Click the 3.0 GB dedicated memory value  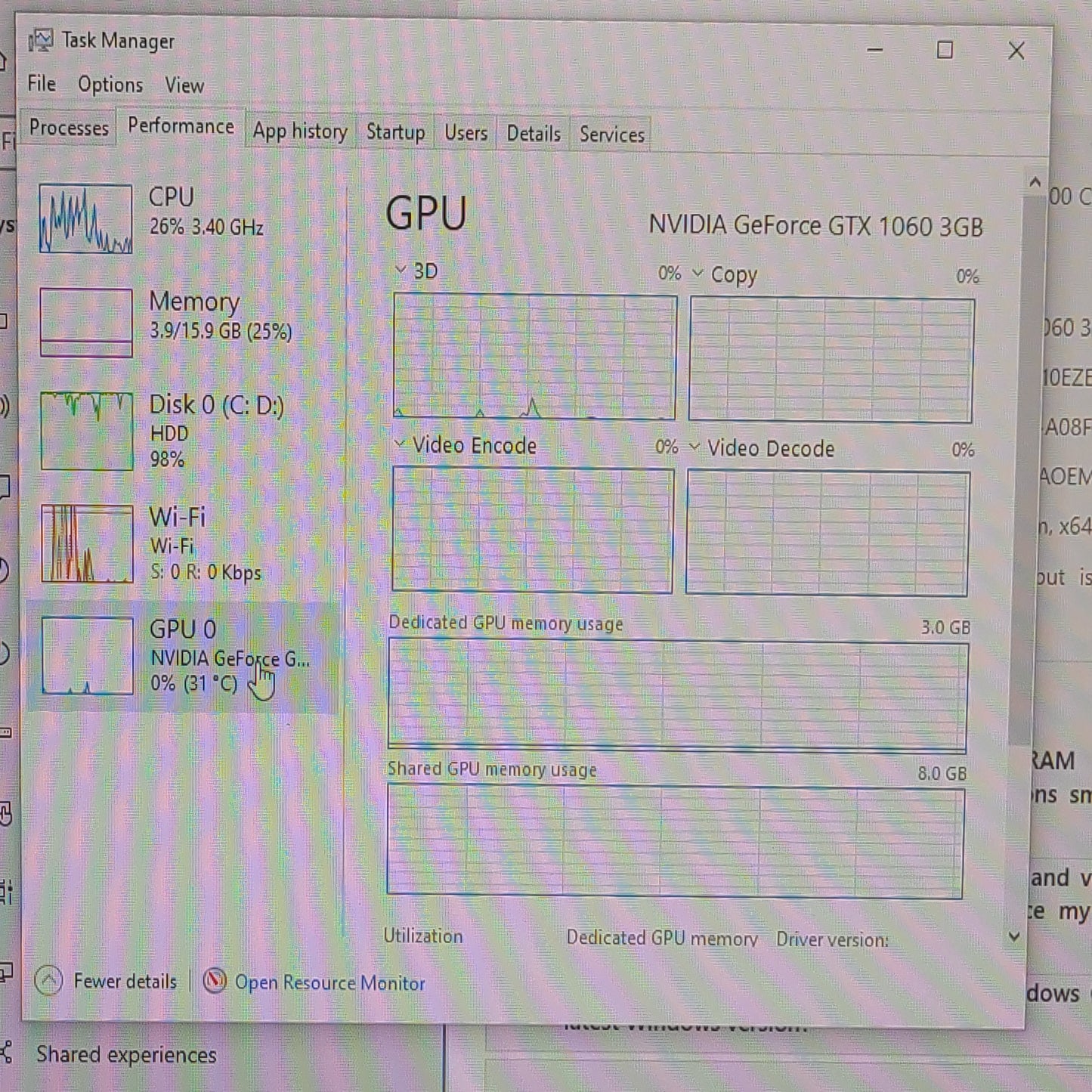[945, 627]
